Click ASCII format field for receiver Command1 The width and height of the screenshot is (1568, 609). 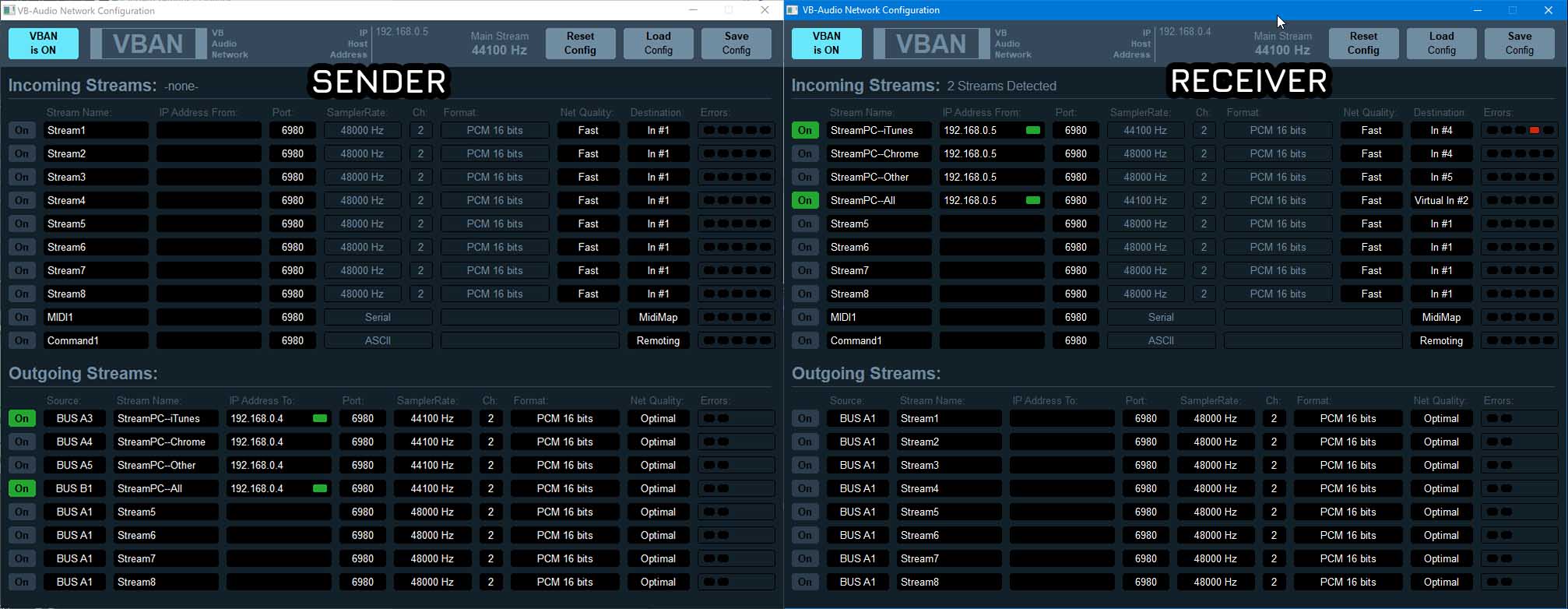point(1161,340)
